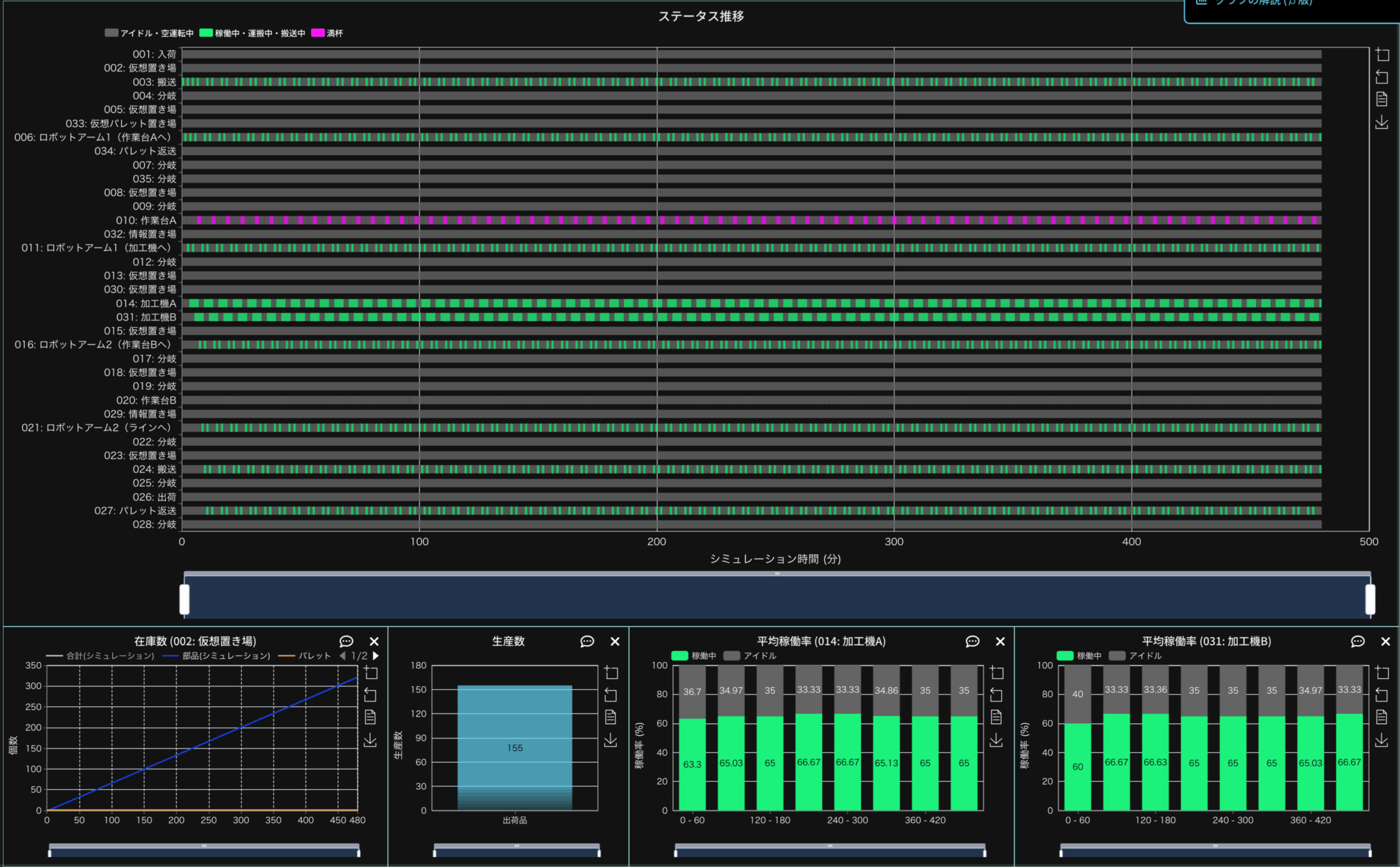
Task: Click zoom-area icon of ステータス推移 chart
Action: point(1382,55)
